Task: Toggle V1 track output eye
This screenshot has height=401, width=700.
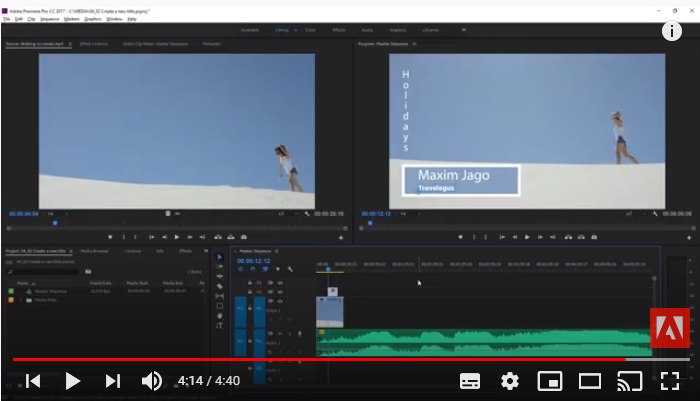Action: pyautogui.click(x=280, y=301)
